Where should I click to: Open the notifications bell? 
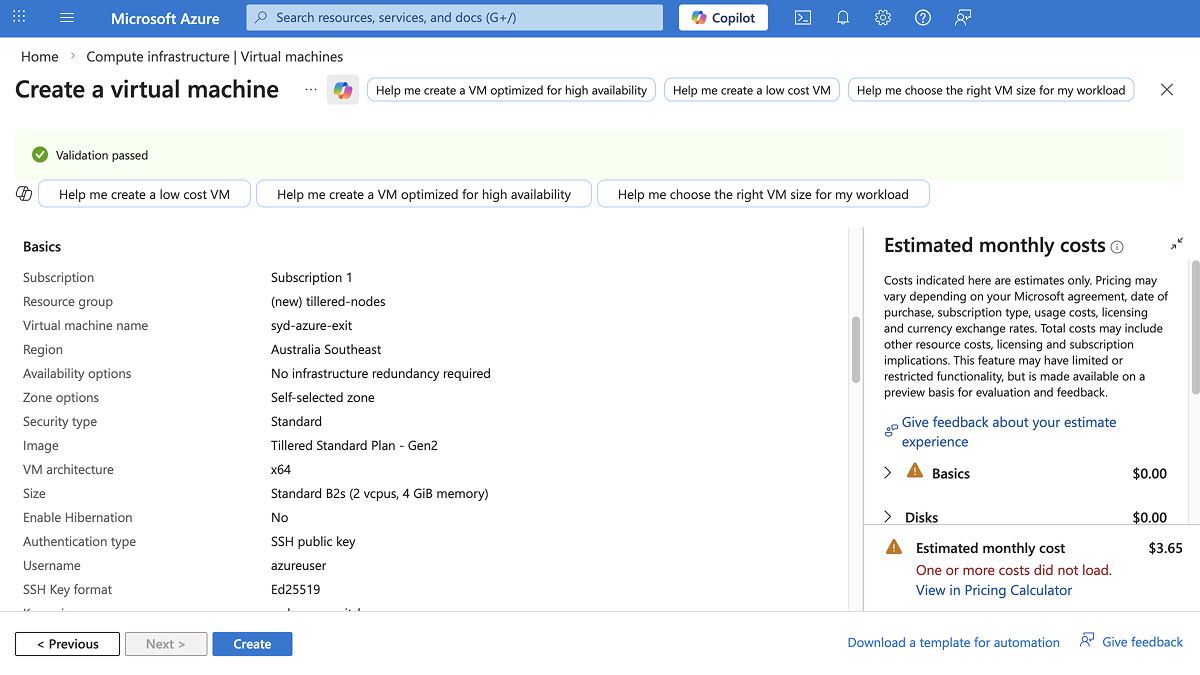(842, 17)
